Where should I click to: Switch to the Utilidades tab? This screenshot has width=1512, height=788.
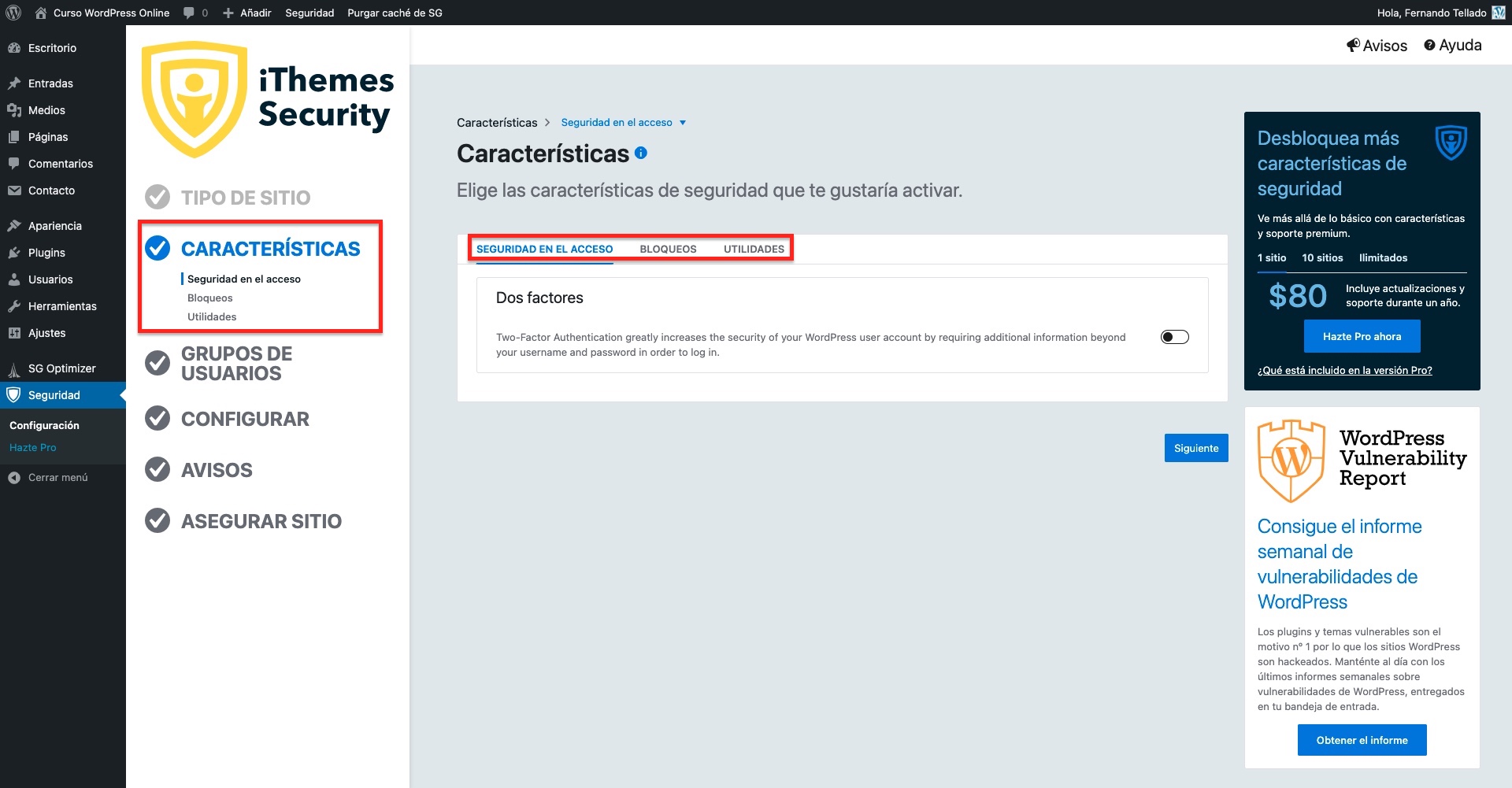click(754, 249)
